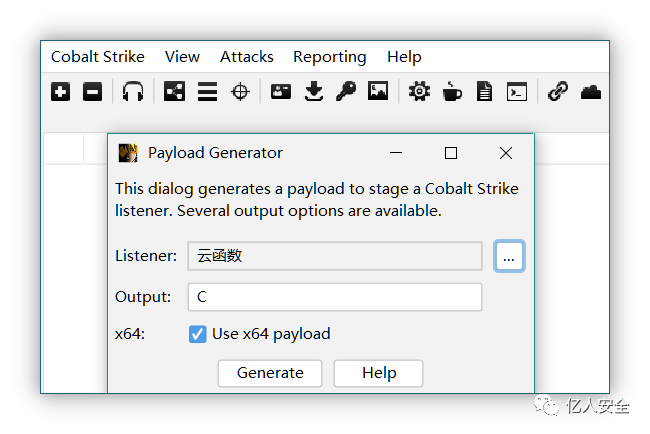Click the coffee cup Java applet icon
650x434 pixels.
click(452, 91)
